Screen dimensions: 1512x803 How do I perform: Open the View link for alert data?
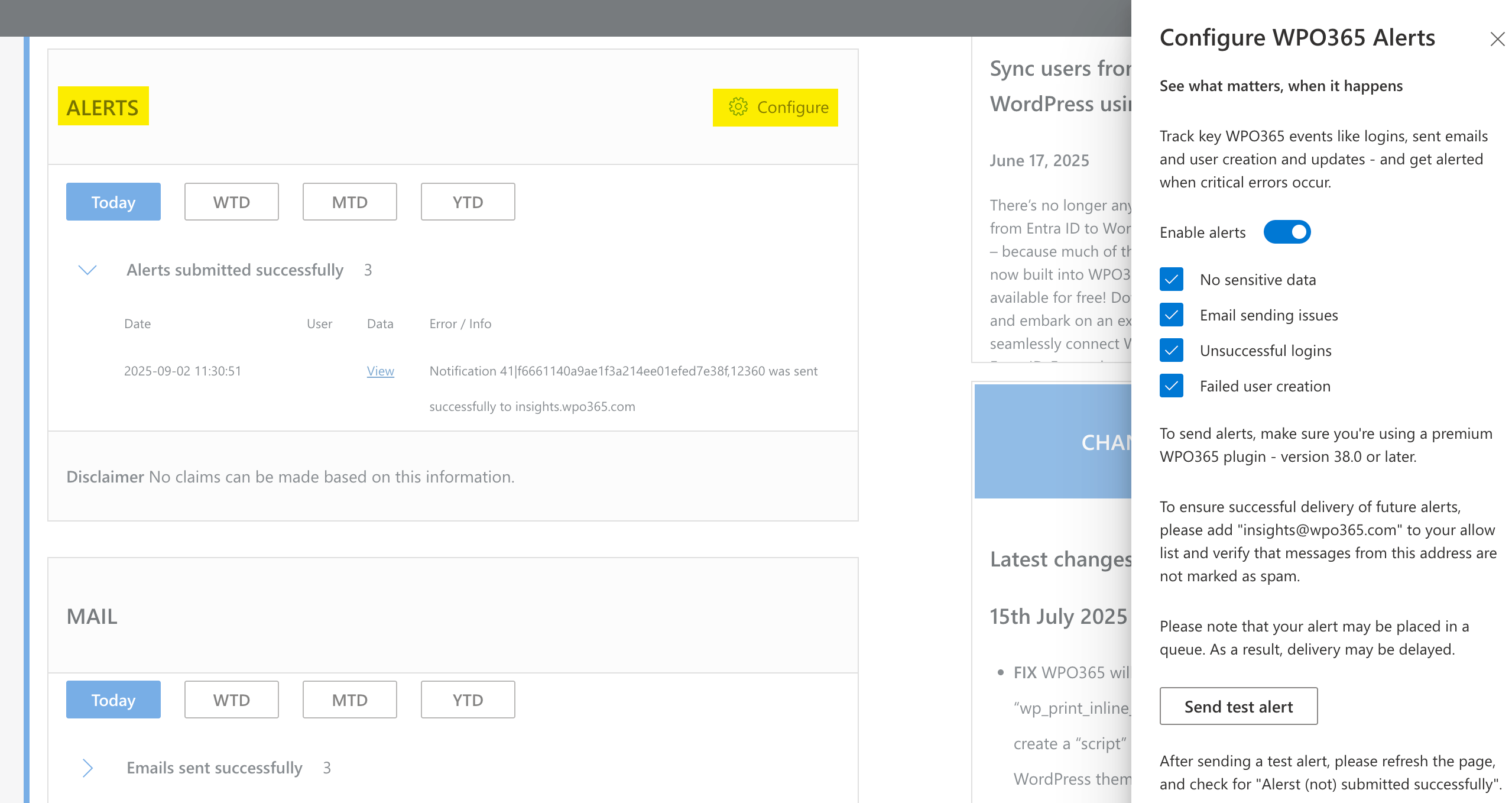[380, 371]
